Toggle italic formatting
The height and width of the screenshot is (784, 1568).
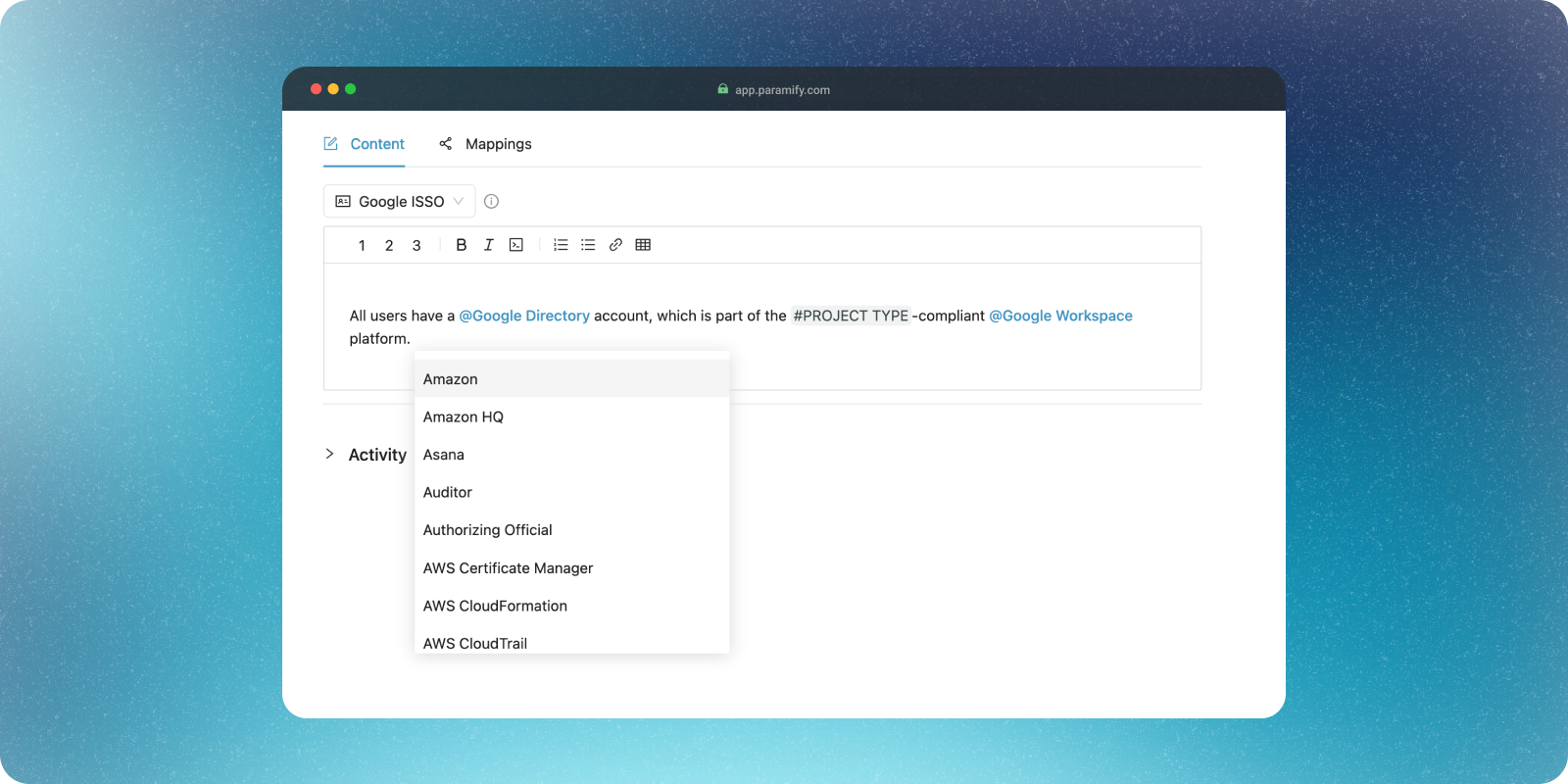(489, 245)
